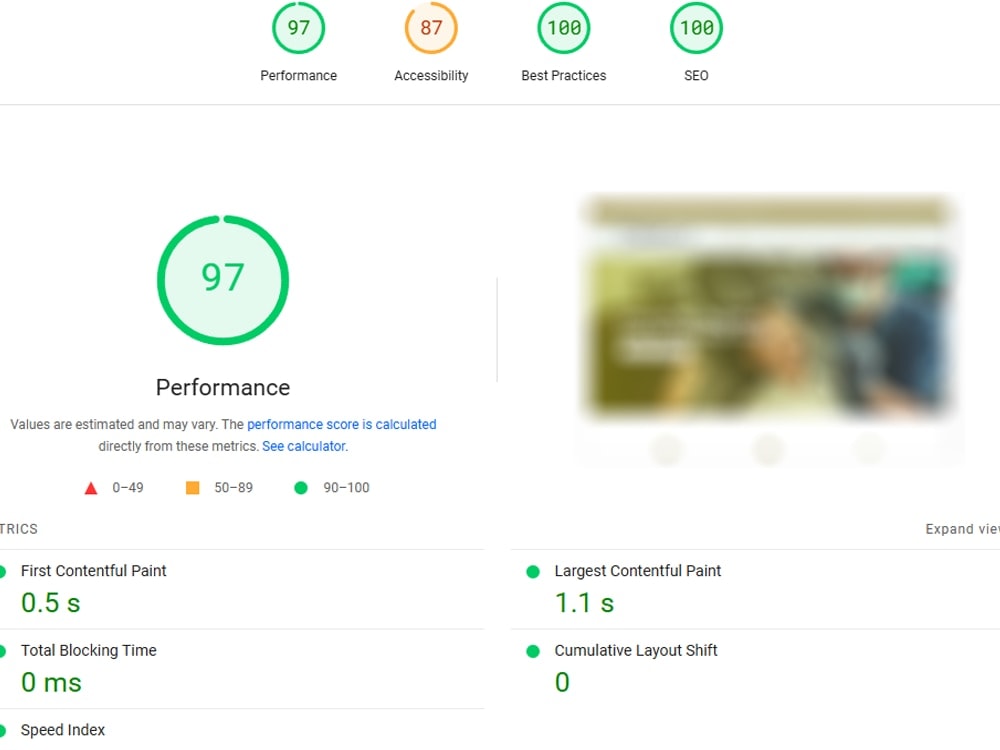Image resolution: width=1000 pixels, height=750 pixels.
Task: Click the large Performance gauge showing 97
Action: coord(223,280)
